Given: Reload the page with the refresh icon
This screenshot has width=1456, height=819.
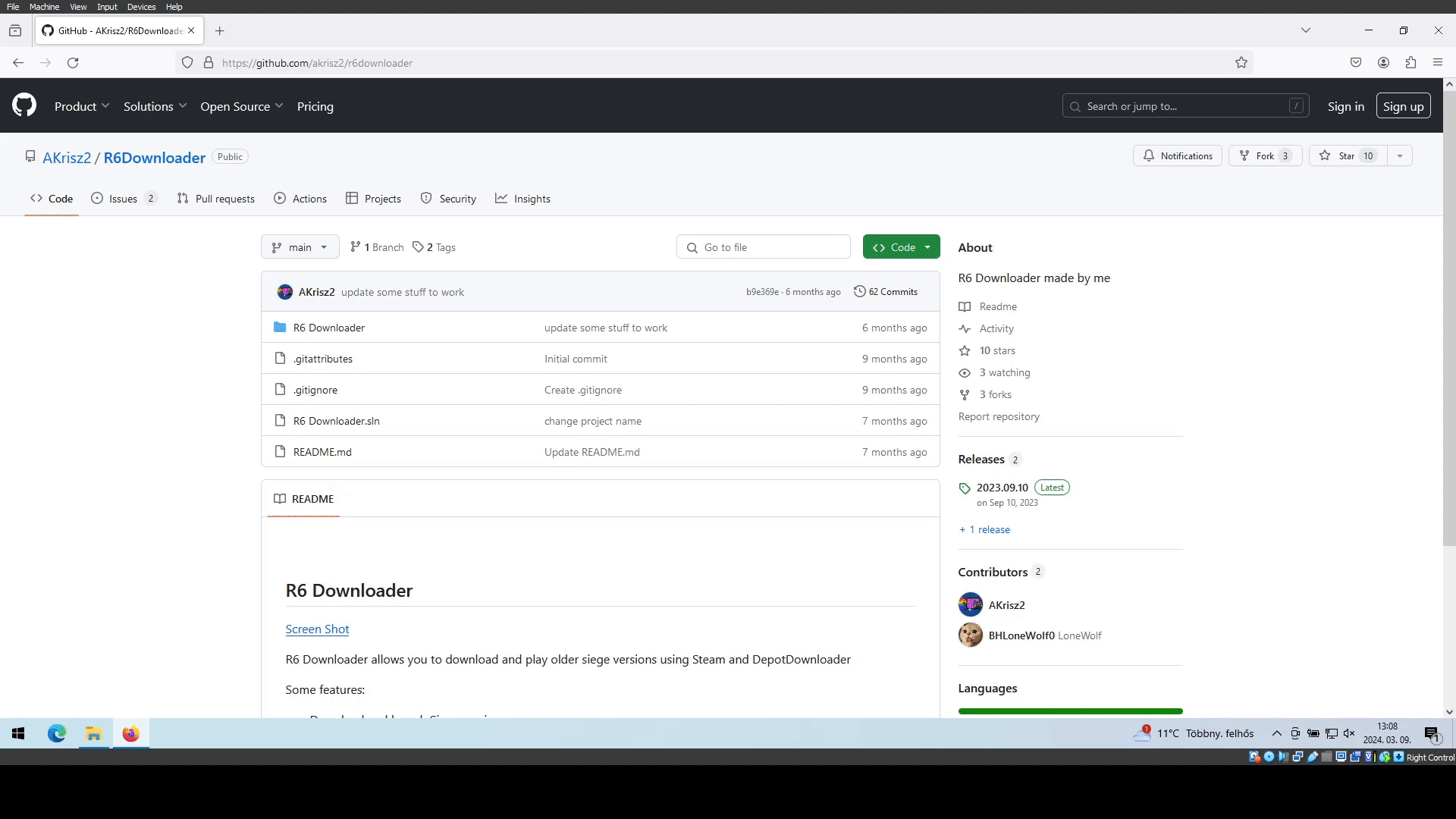Looking at the screenshot, I should [x=73, y=63].
